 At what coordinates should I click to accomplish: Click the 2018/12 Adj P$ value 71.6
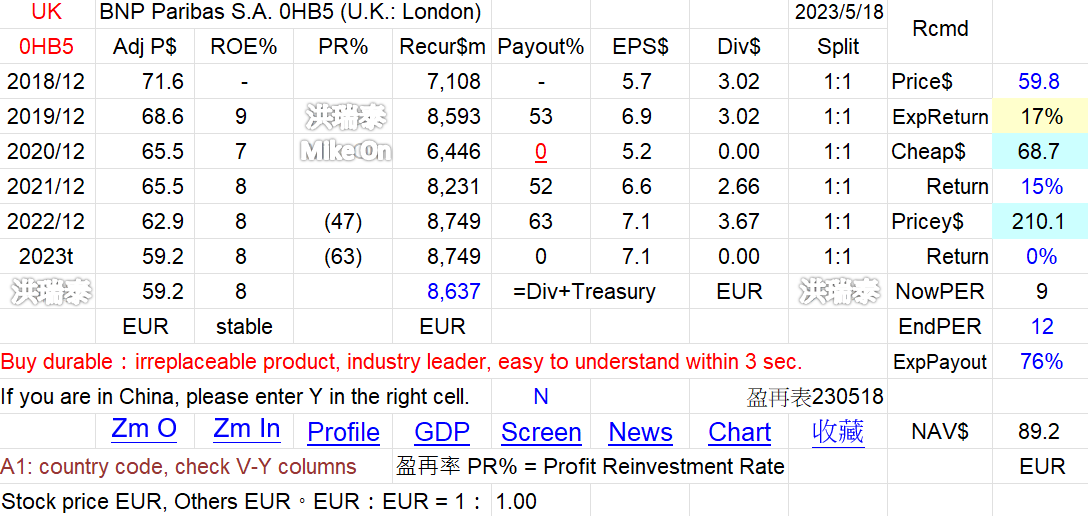(x=162, y=81)
